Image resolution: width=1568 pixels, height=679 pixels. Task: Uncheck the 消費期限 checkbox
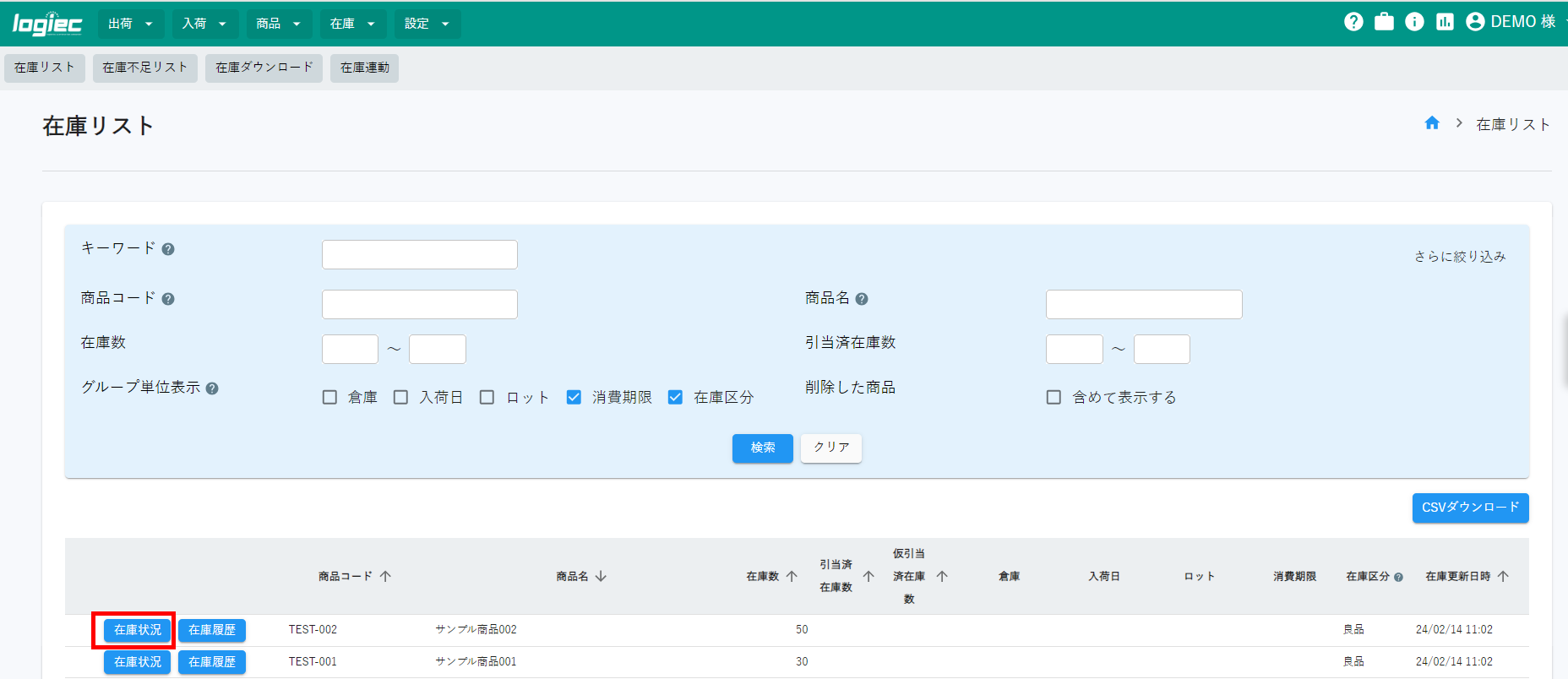pyautogui.click(x=574, y=397)
